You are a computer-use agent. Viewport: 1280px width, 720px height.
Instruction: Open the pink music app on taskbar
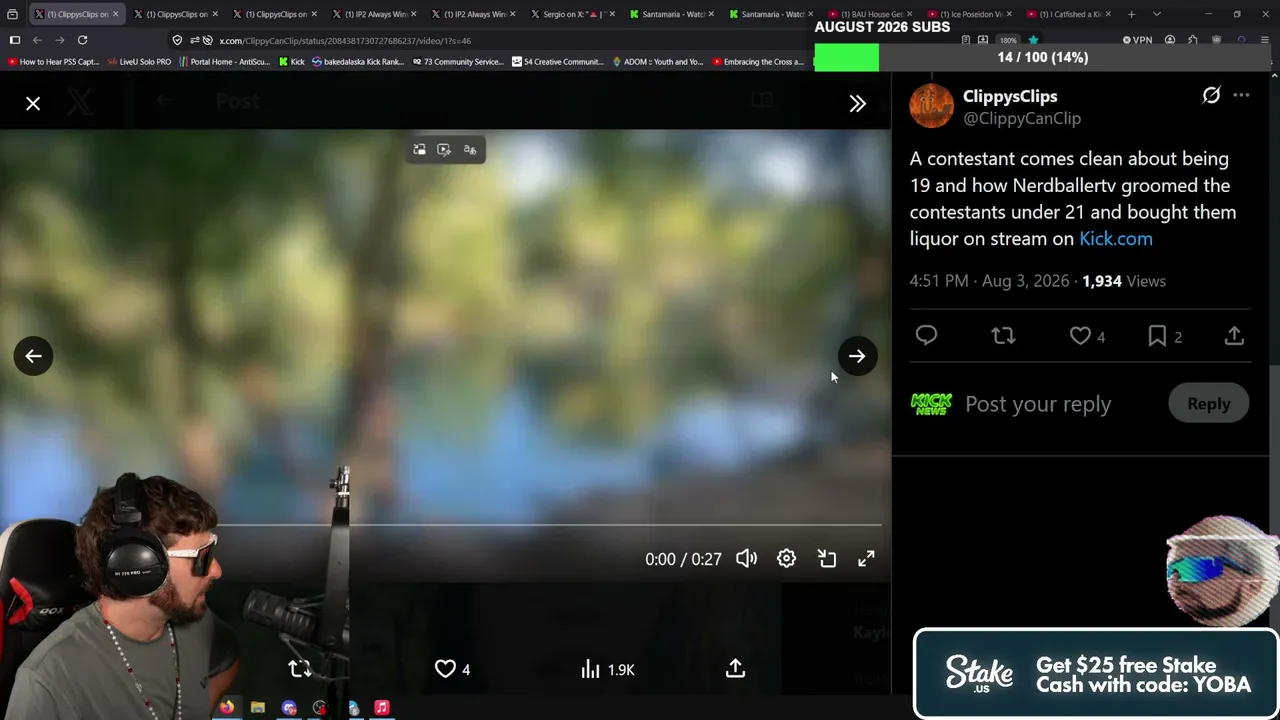click(382, 707)
